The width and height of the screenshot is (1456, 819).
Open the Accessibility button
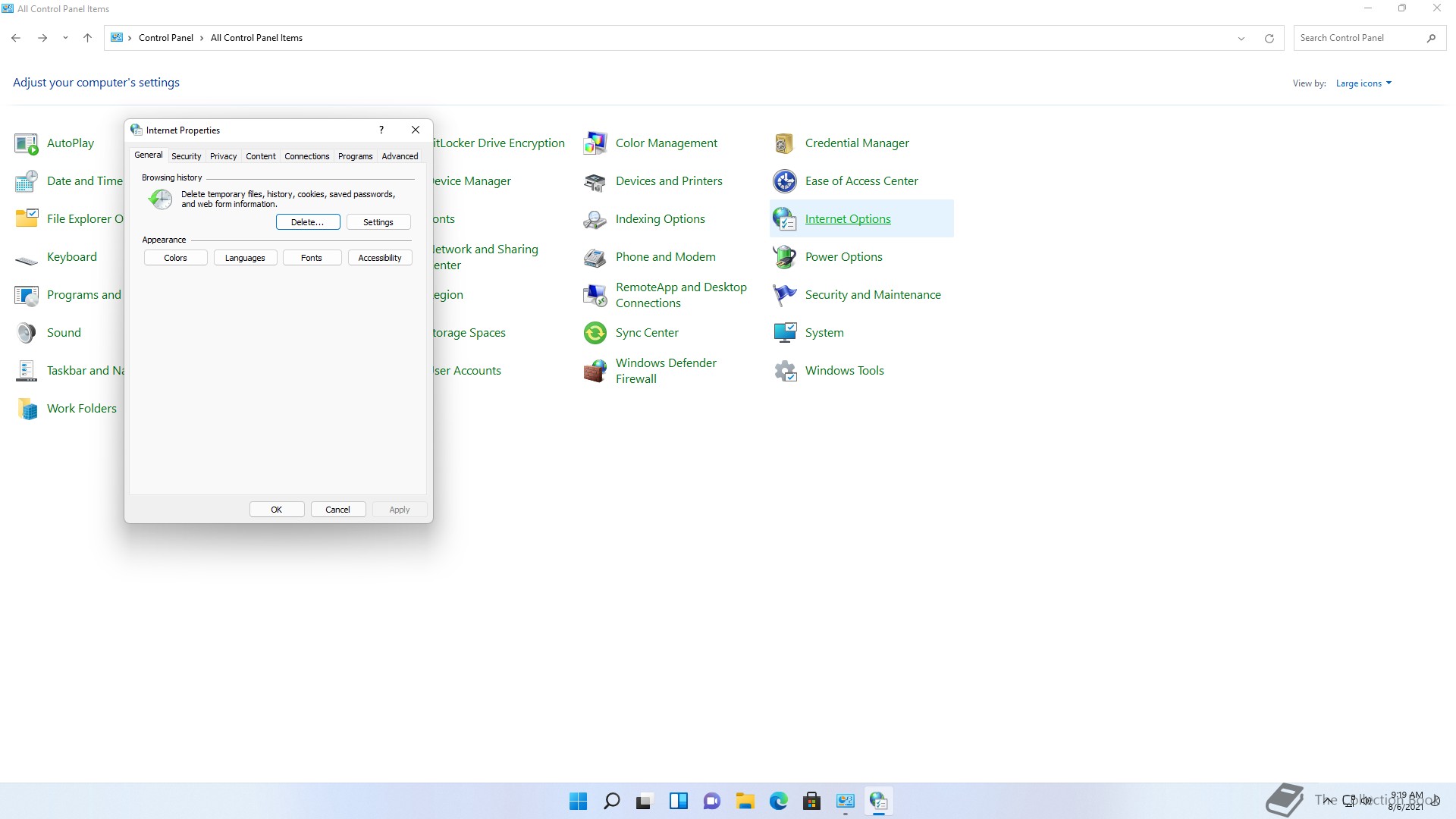380,258
